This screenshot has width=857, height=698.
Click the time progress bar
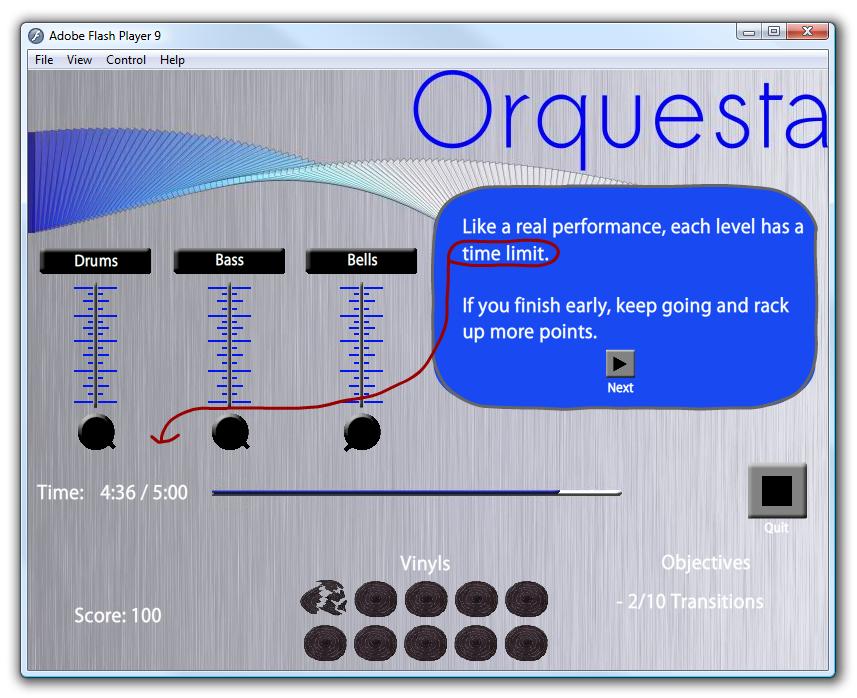(416, 492)
